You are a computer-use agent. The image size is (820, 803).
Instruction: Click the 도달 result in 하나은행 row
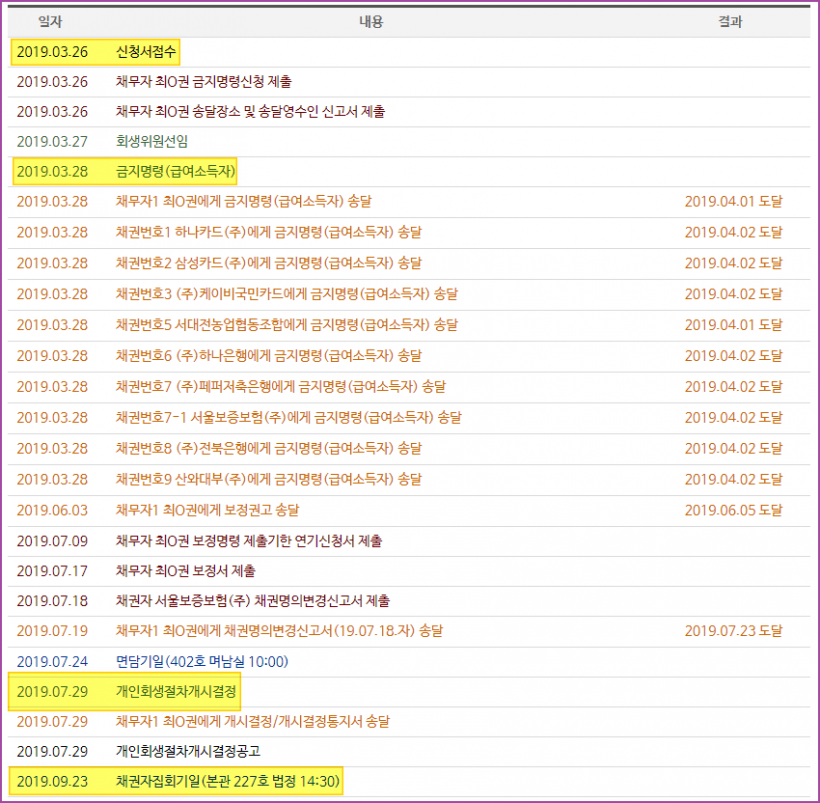(733, 356)
